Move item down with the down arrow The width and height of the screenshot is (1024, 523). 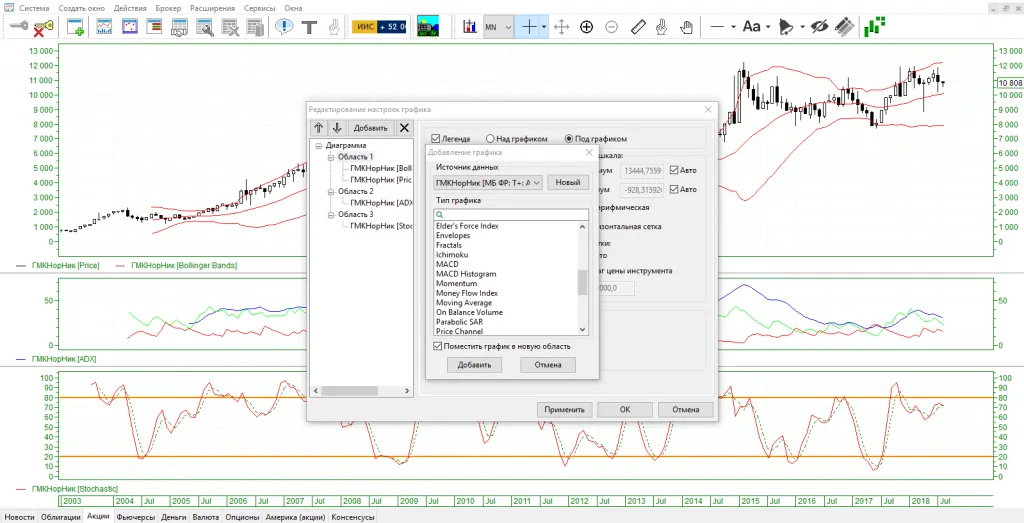tap(337, 128)
